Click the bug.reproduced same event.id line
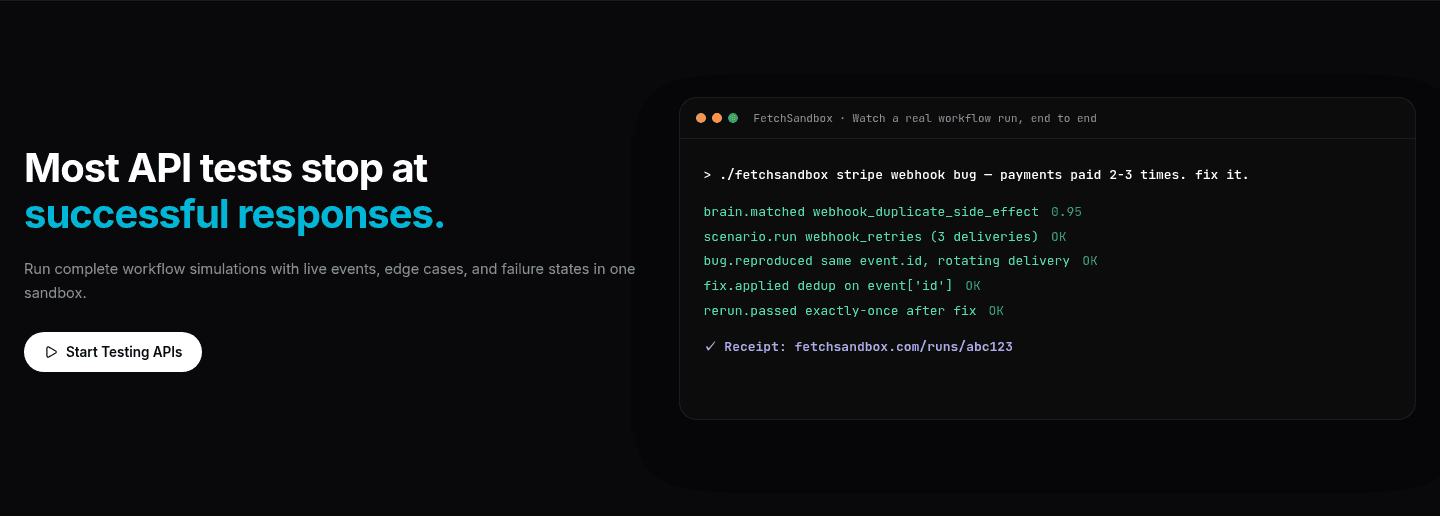The image size is (1440, 516). click(901, 261)
